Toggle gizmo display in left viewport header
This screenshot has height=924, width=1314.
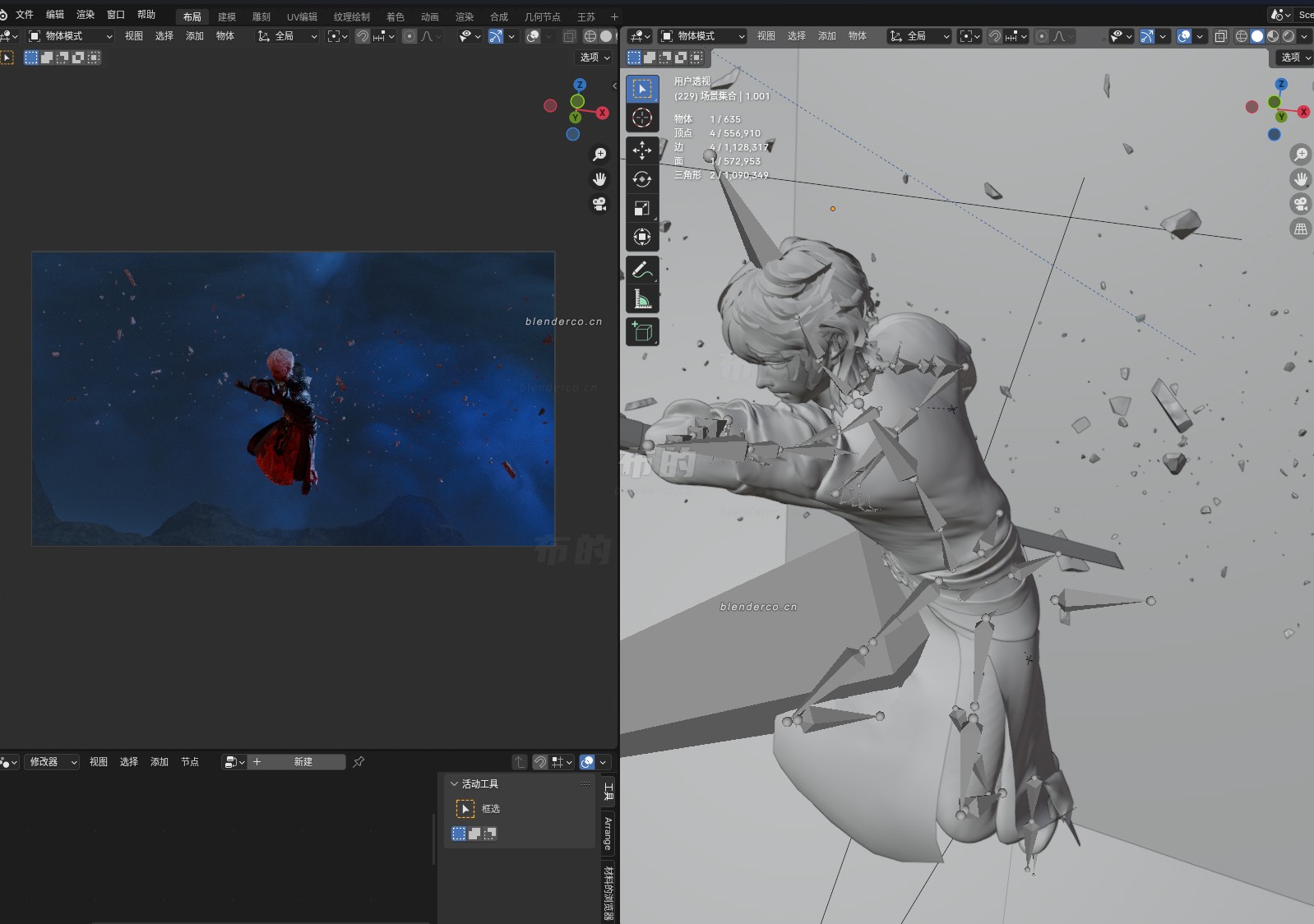[x=495, y=36]
